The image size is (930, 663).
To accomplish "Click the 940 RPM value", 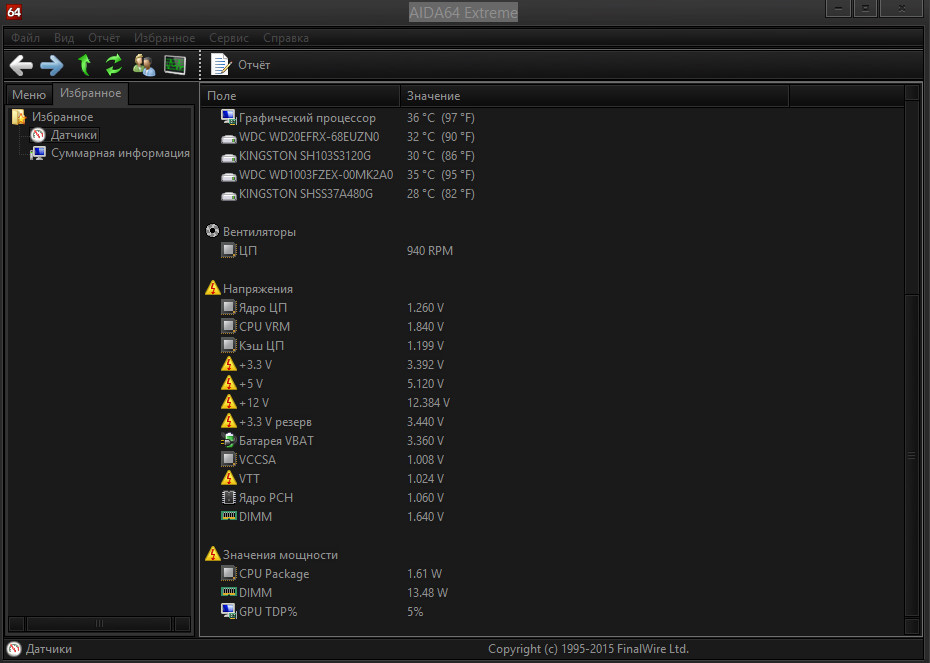I will [429, 251].
